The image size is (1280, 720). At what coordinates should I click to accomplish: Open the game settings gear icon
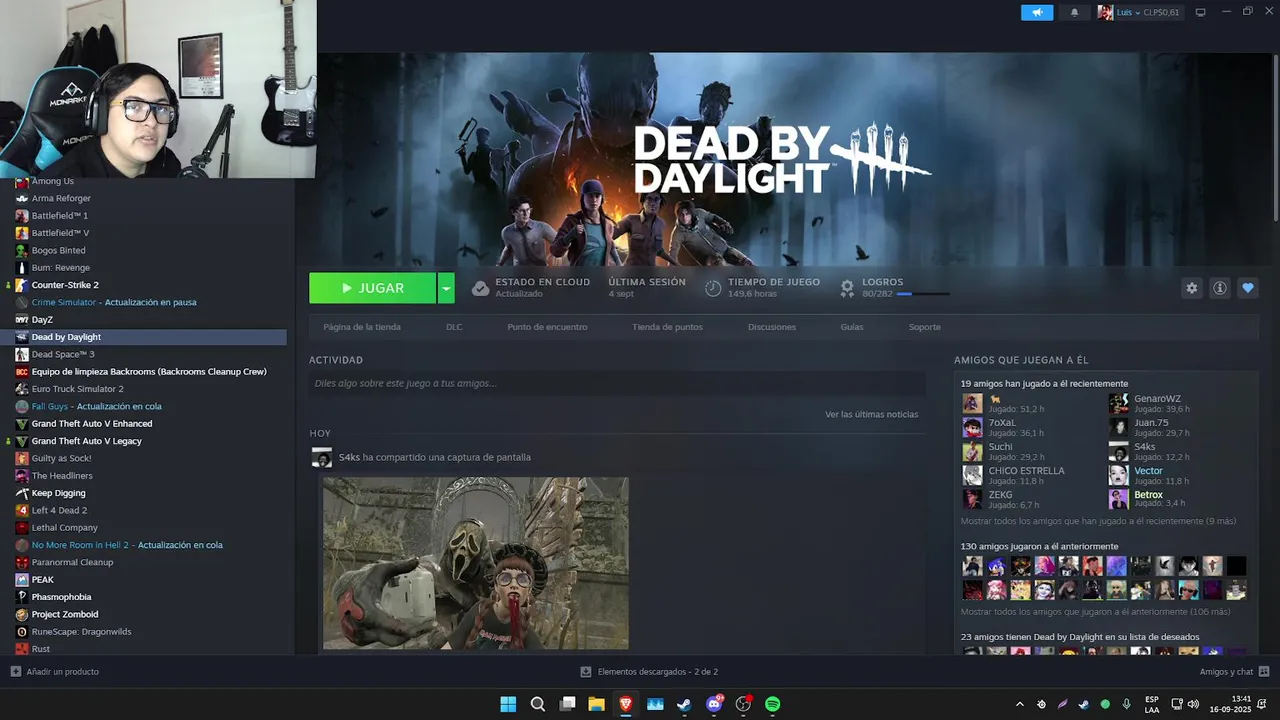pyautogui.click(x=1191, y=288)
